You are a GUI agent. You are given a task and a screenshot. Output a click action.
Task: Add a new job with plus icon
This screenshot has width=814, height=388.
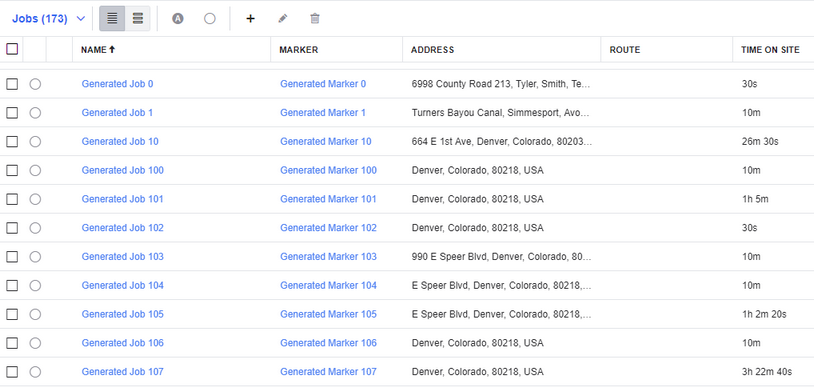(x=250, y=19)
